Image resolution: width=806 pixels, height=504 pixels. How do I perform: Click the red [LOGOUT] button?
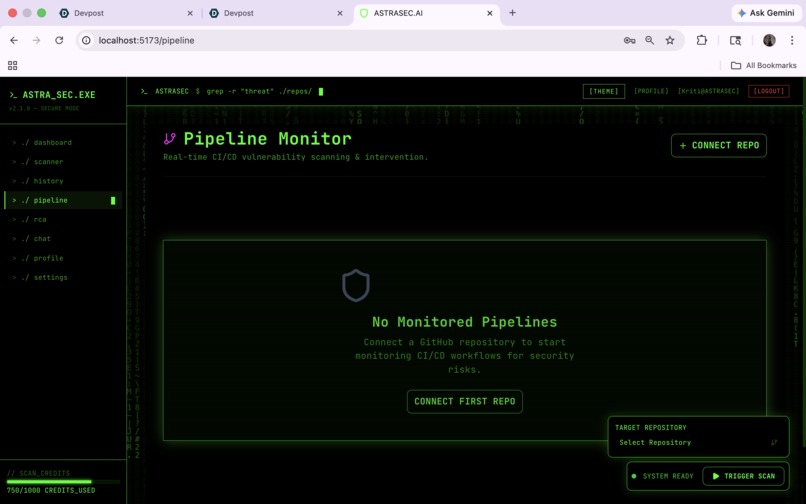tap(768, 91)
